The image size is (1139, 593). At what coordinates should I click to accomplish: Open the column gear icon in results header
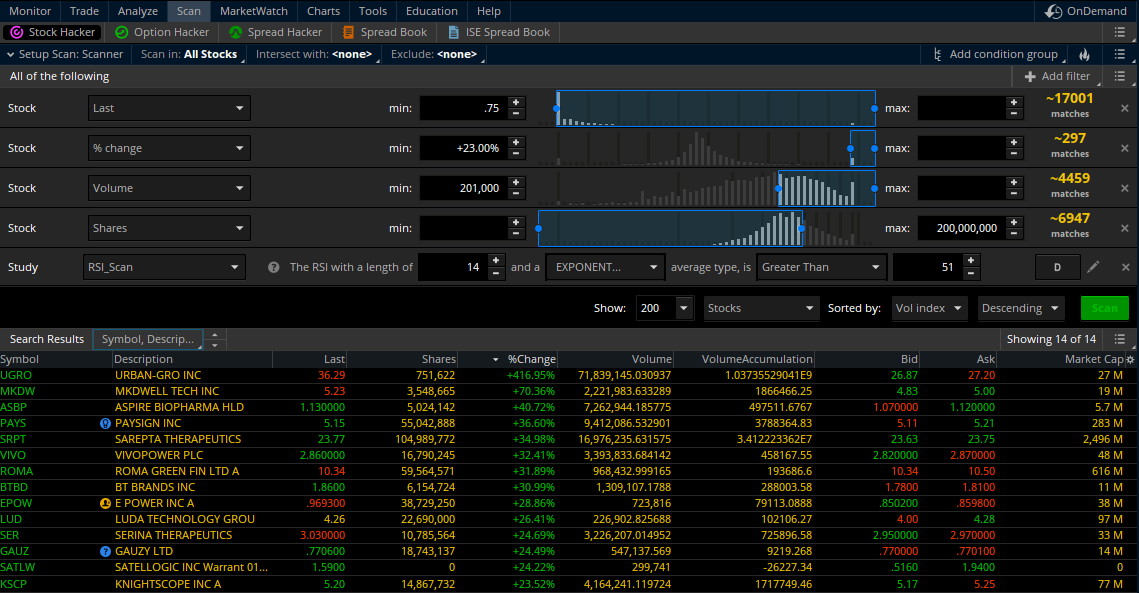click(x=1130, y=359)
